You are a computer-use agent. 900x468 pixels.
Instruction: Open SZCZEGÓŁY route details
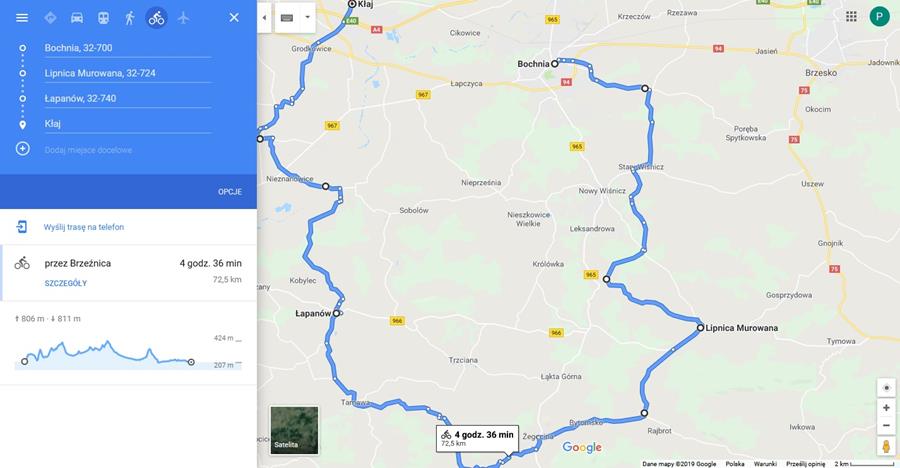(66, 283)
